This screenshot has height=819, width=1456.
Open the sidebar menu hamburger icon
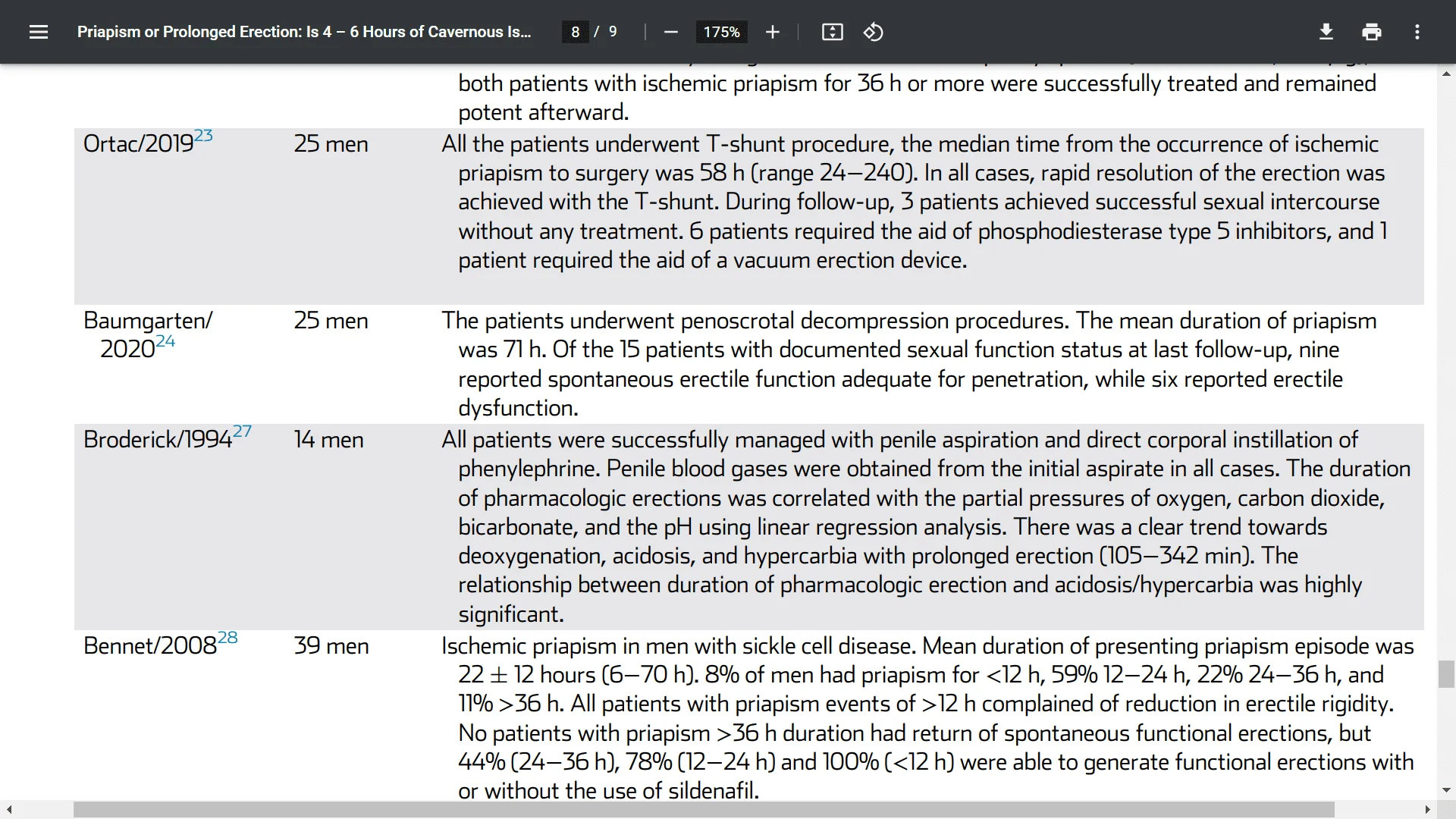point(39,32)
